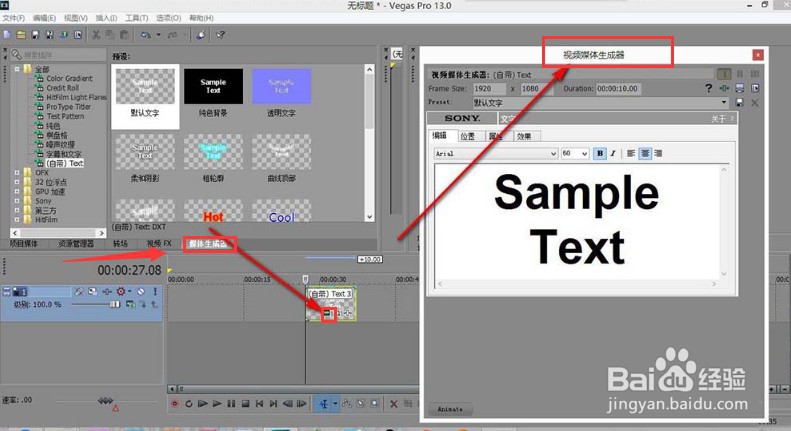Toggle mute on video track 1

(x=141, y=292)
